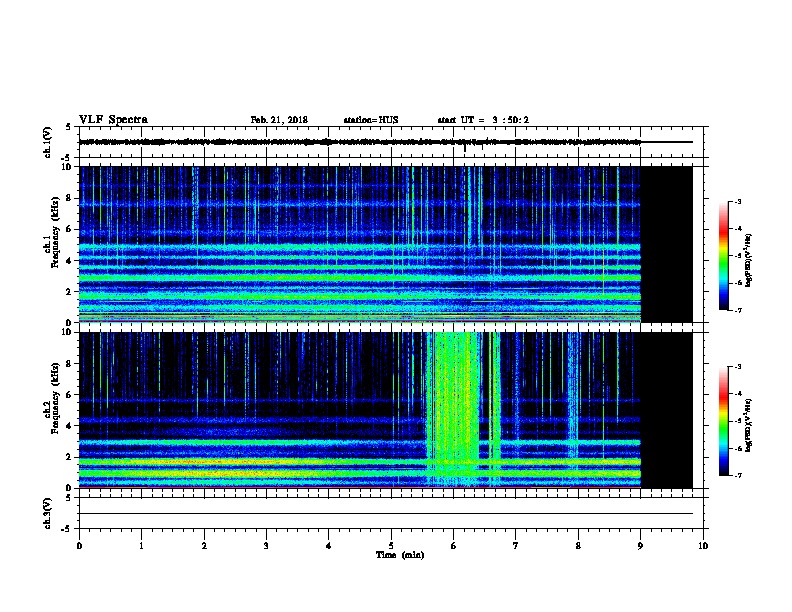Click the "4" kHz tick on ch.2 frequency axis
Screen dimensions: 792x612
[x=70, y=426]
